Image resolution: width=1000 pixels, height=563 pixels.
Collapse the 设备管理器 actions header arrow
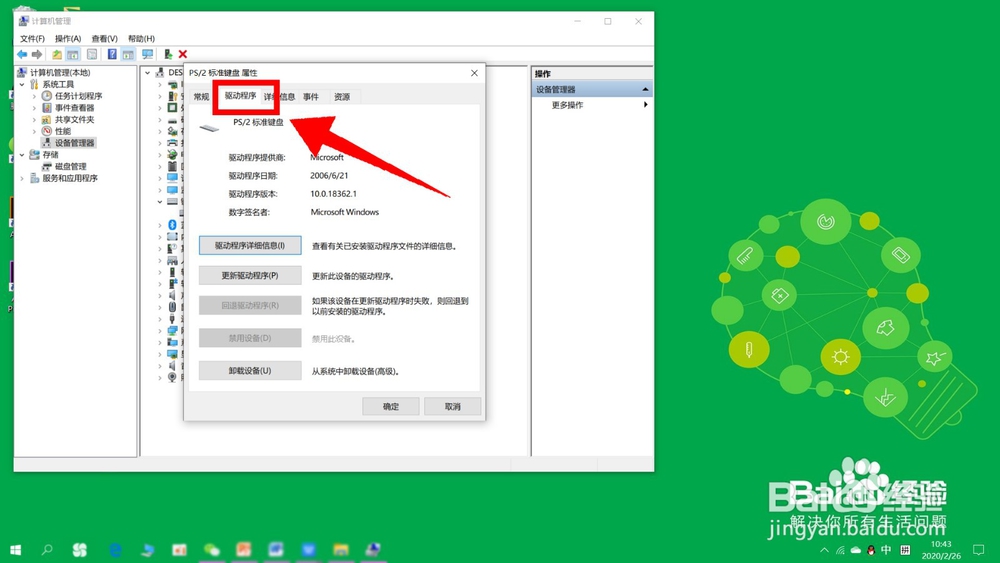click(x=645, y=89)
